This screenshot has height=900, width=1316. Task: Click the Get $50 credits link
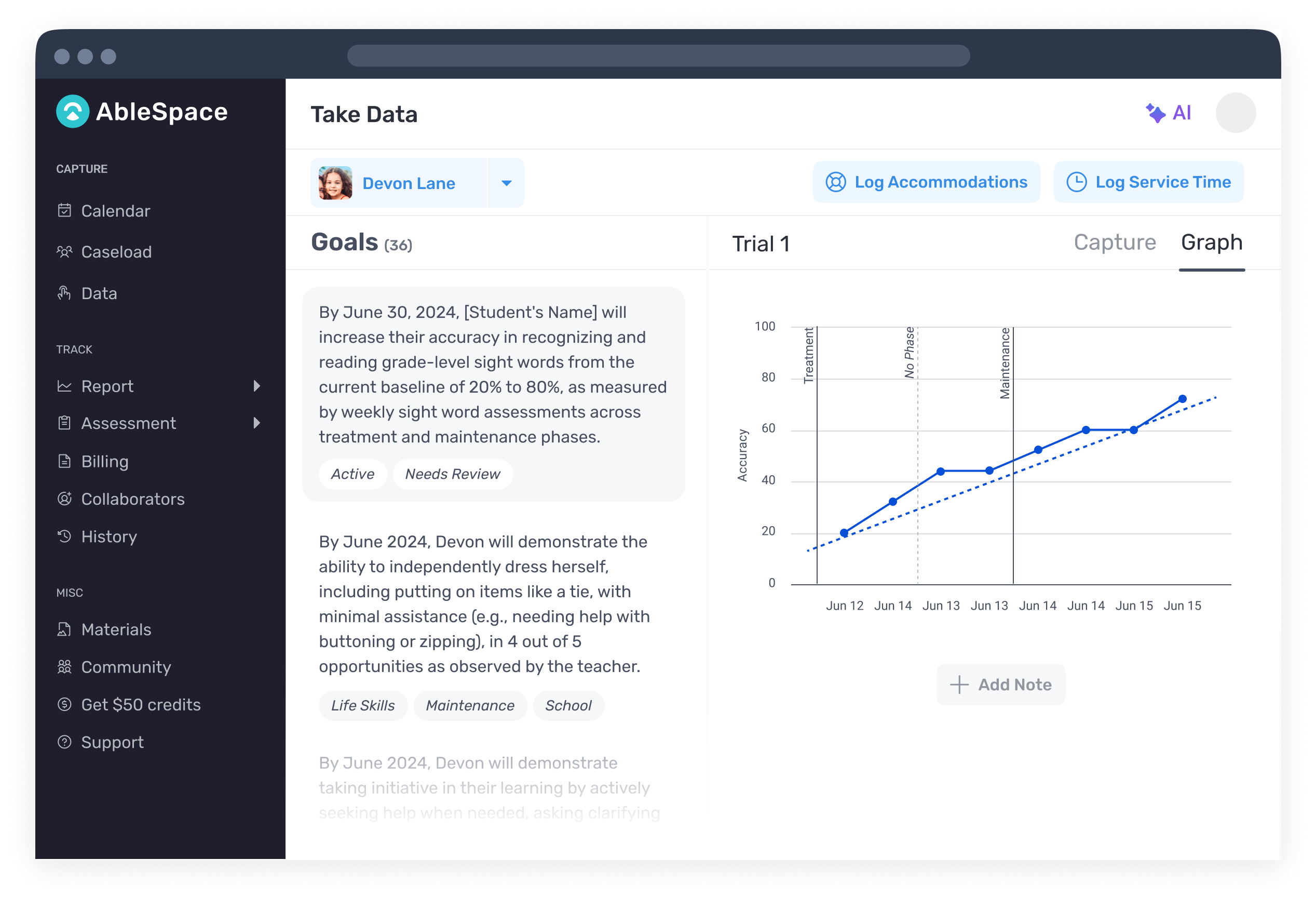point(140,705)
